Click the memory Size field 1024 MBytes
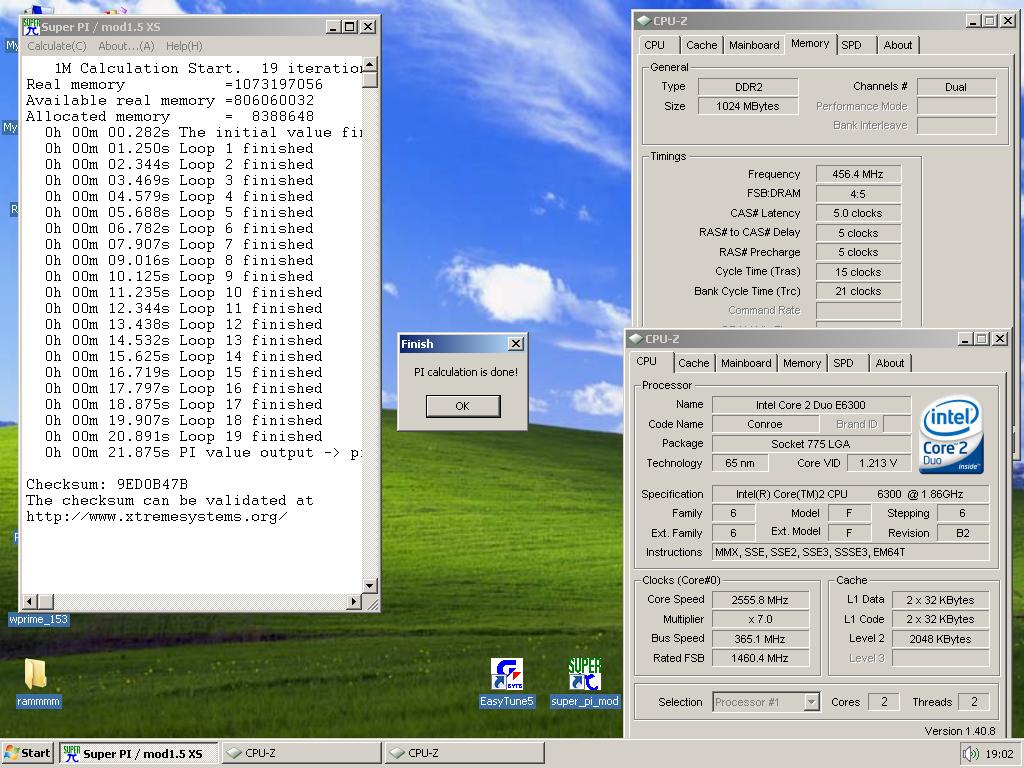Image resolution: width=1024 pixels, height=768 pixels. pos(748,106)
